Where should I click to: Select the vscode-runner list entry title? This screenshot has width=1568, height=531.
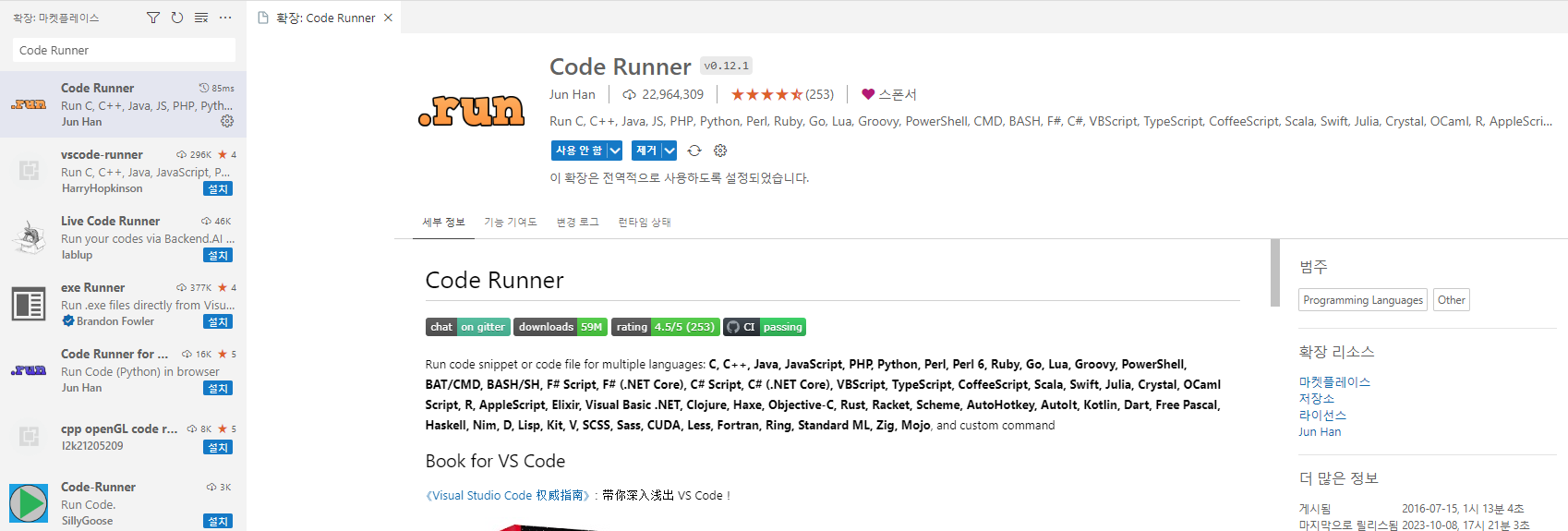pos(102,154)
